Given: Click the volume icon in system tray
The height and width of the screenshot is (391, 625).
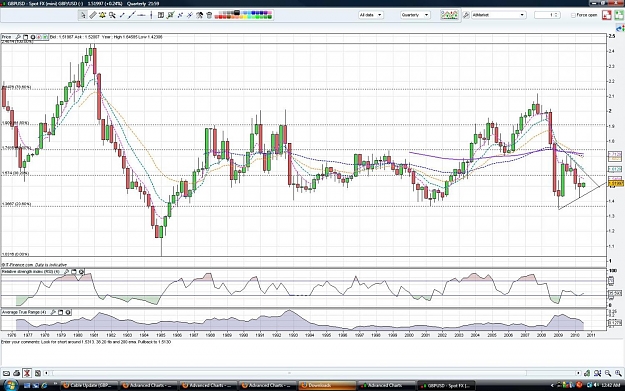Looking at the screenshot, I should click(x=596, y=385).
